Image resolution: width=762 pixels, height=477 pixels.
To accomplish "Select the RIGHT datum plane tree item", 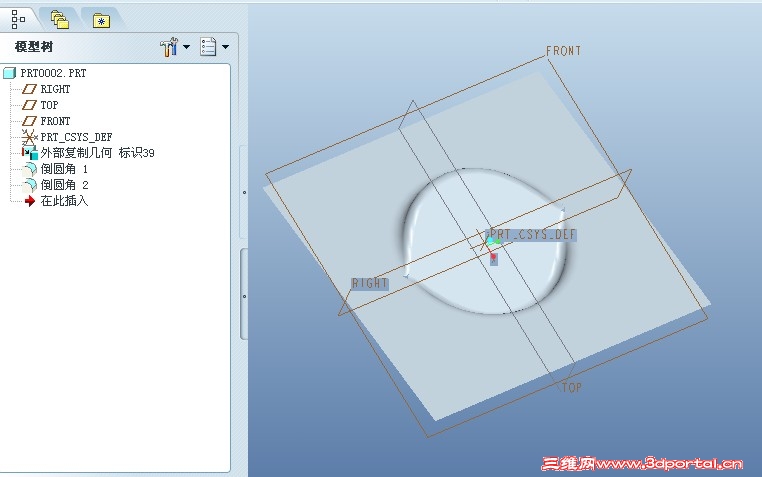I will click(x=55, y=89).
